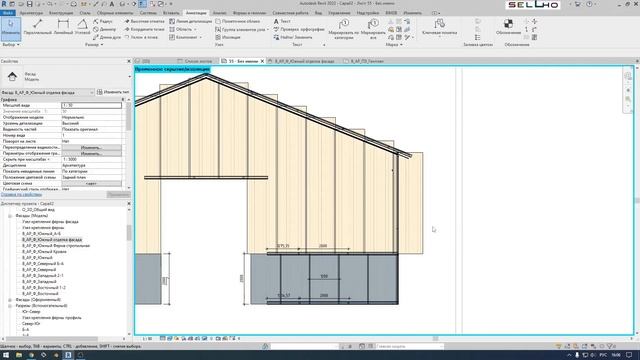
Task: Click the view scale 1:50 in view control bar
Action: [147, 339]
